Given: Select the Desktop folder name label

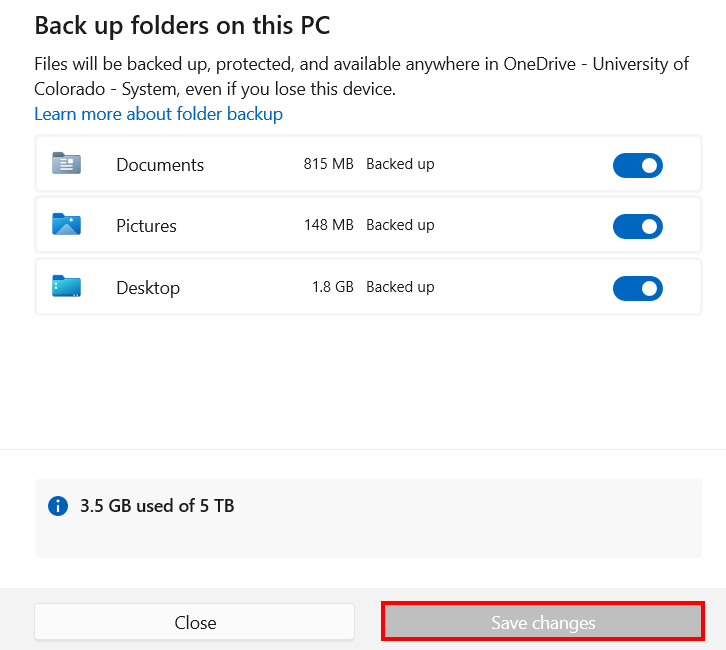Looking at the screenshot, I should click(148, 288).
